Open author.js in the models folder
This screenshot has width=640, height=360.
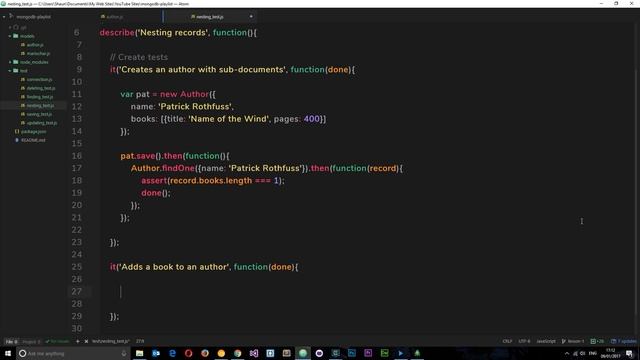(35, 44)
